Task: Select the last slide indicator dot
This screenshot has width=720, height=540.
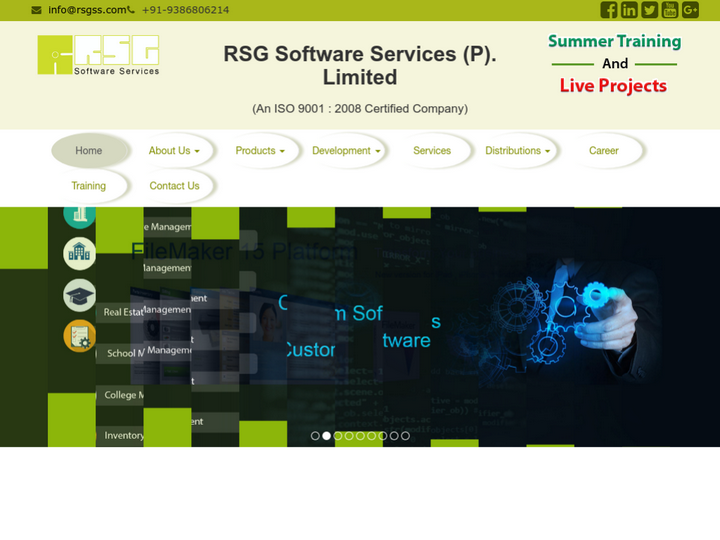Action: pyautogui.click(x=405, y=436)
